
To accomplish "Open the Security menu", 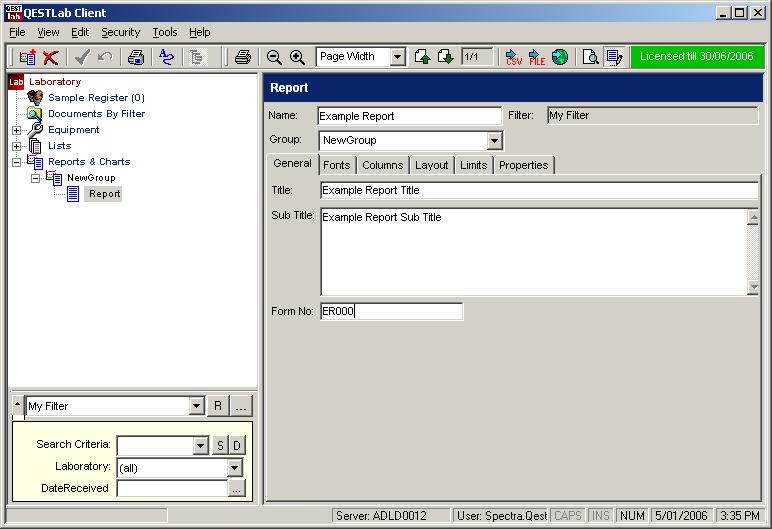I will (120, 32).
